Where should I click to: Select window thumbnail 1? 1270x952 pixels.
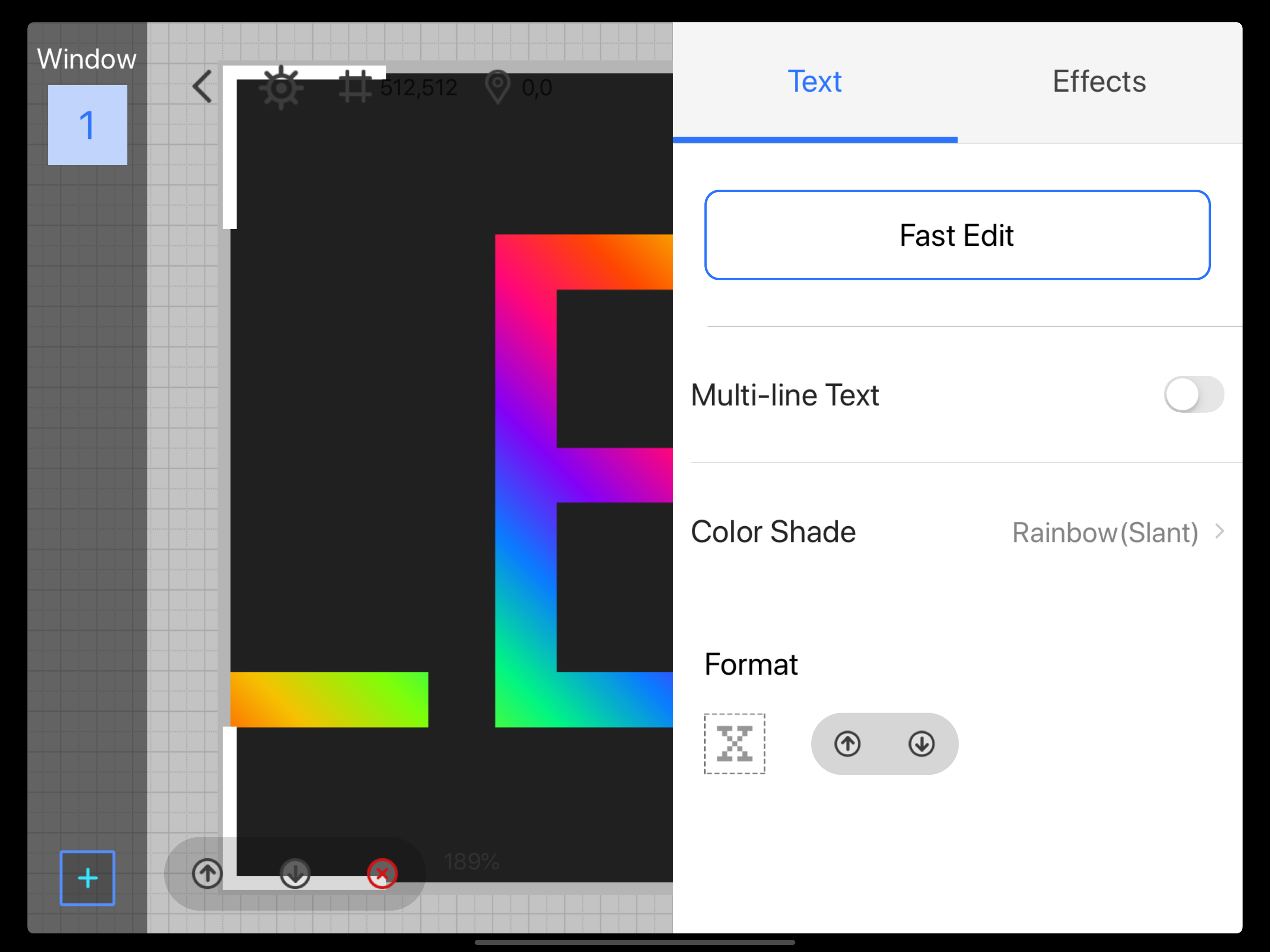[x=87, y=125]
